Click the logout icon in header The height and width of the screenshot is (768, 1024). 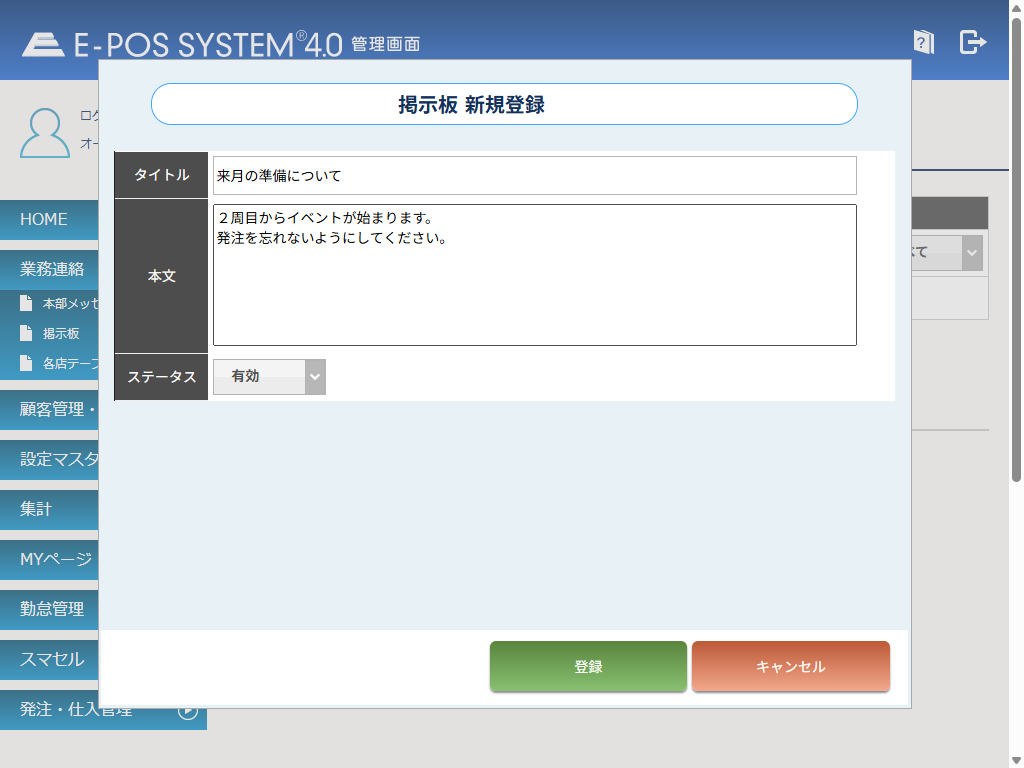coord(972,42)
